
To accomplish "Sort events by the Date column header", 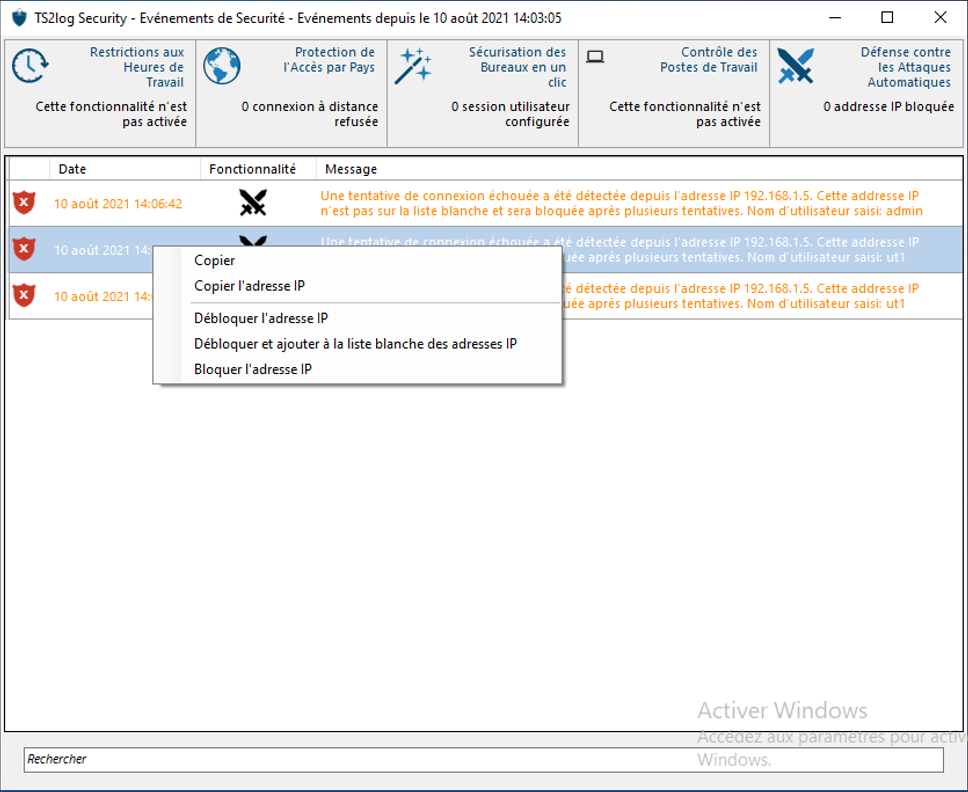I will 125,169.
